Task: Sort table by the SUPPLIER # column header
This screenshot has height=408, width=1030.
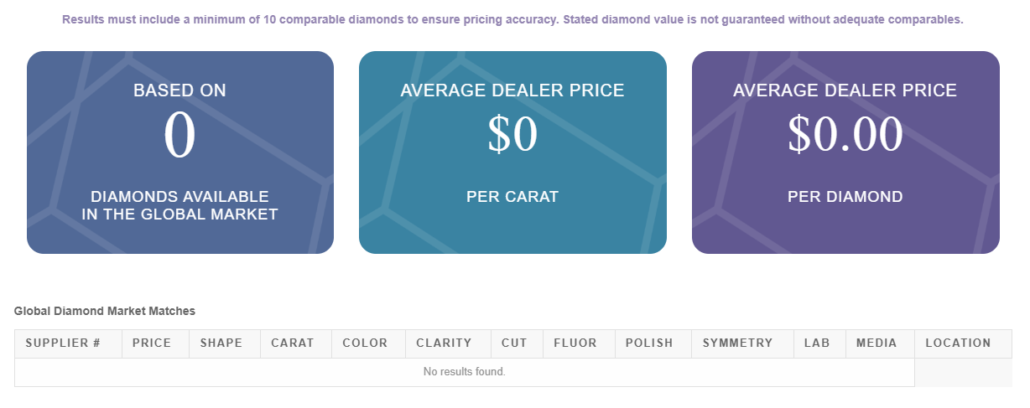Action: click(63, 343)
